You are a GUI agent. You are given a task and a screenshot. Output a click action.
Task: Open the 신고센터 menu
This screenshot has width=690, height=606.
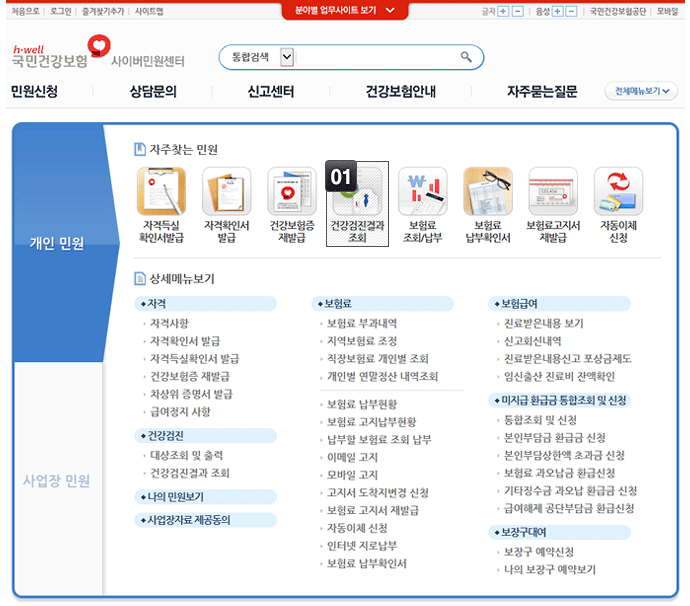point(271,92)
